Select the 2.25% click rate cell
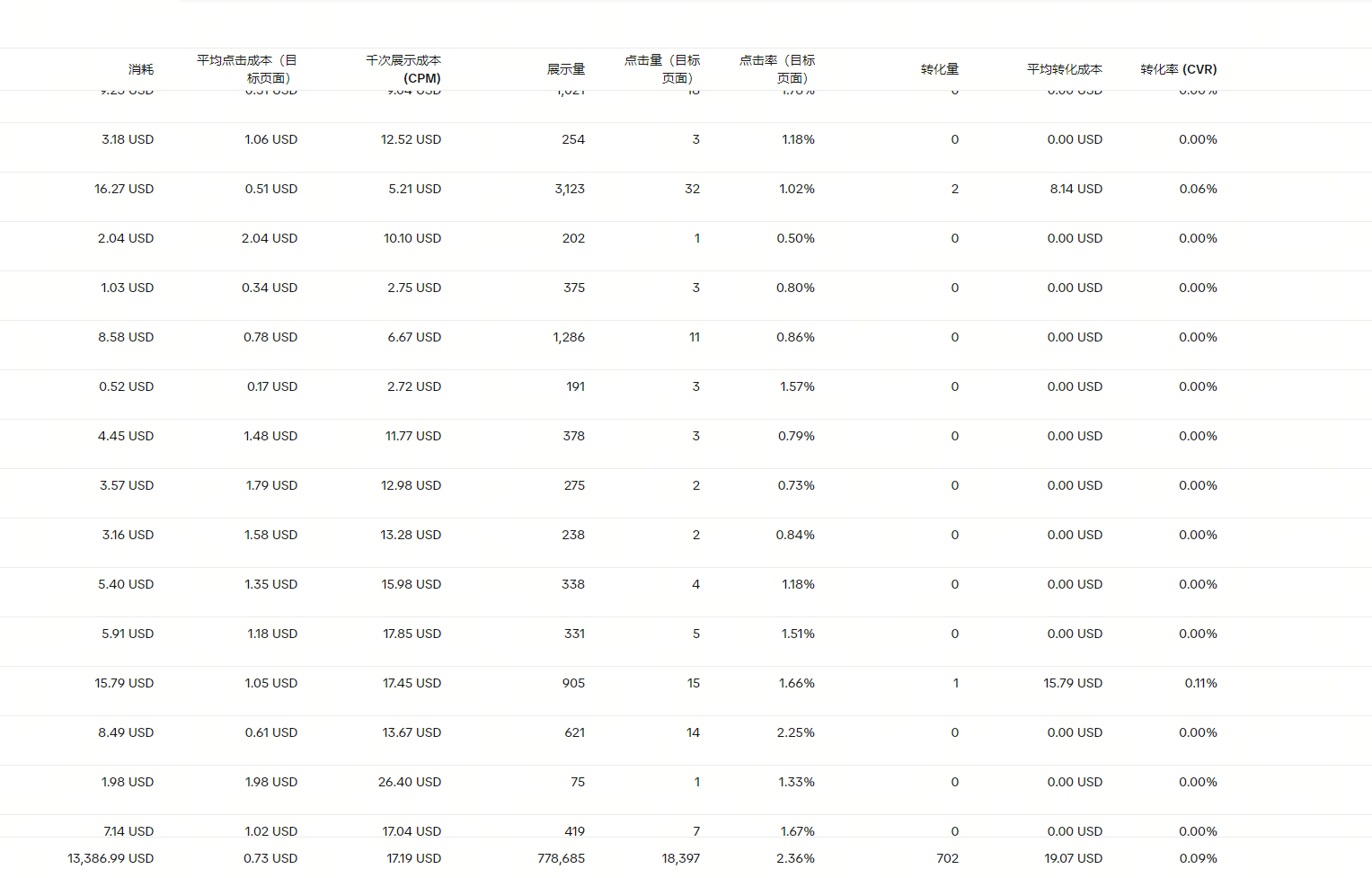The height and width of the screenshot is (878, 1372). [795, 732]
